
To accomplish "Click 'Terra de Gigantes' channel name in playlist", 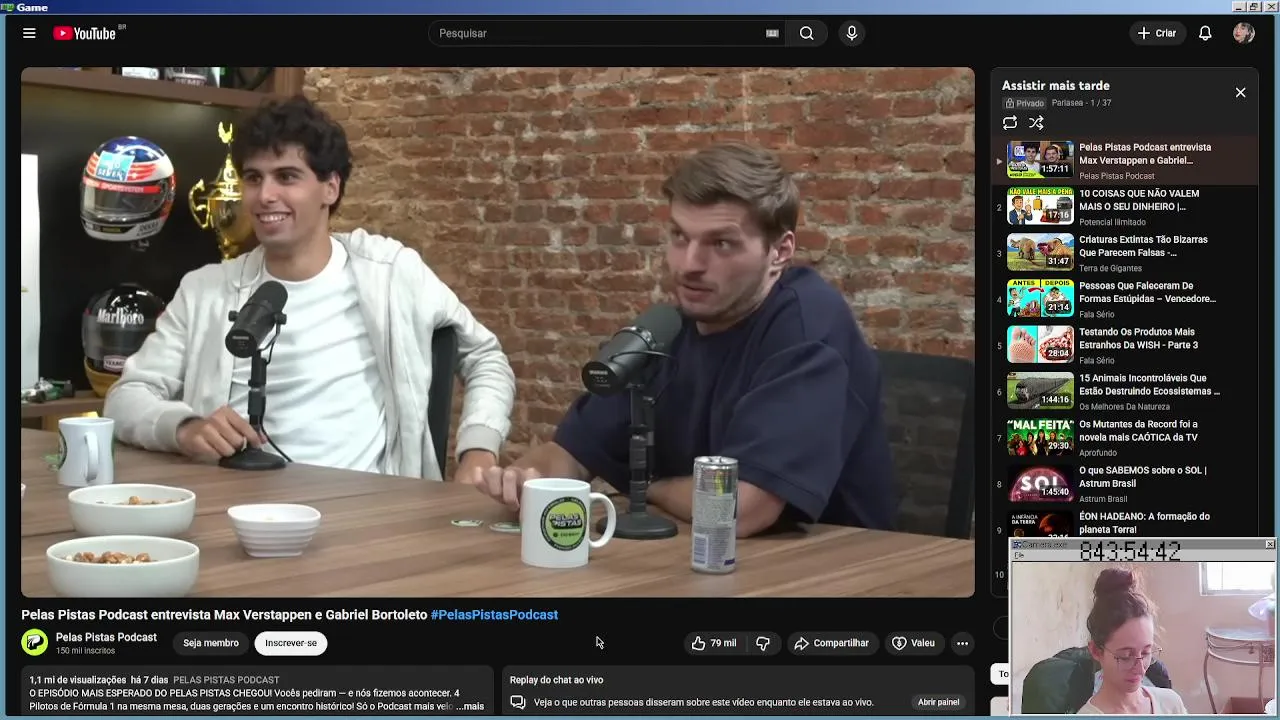I will (x=1110, y=268).
